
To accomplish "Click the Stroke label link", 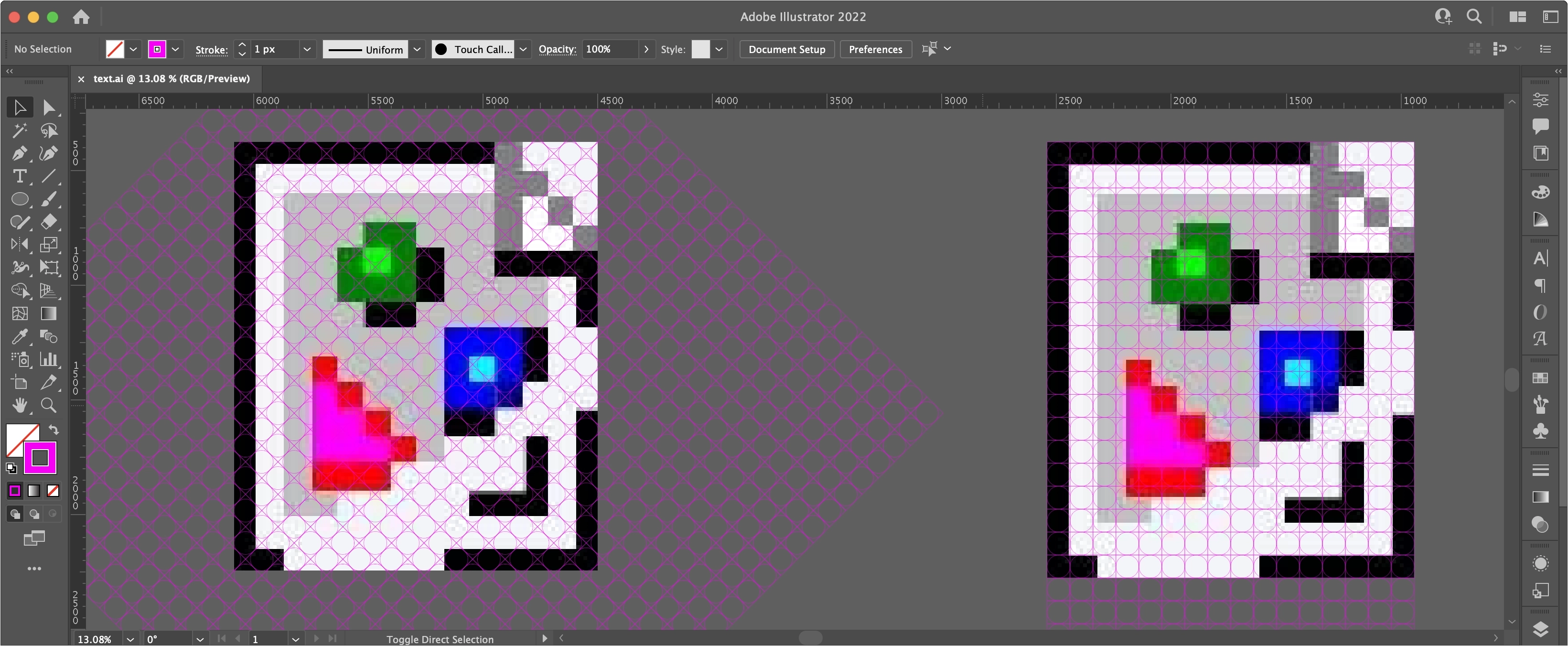I will 211,50.
